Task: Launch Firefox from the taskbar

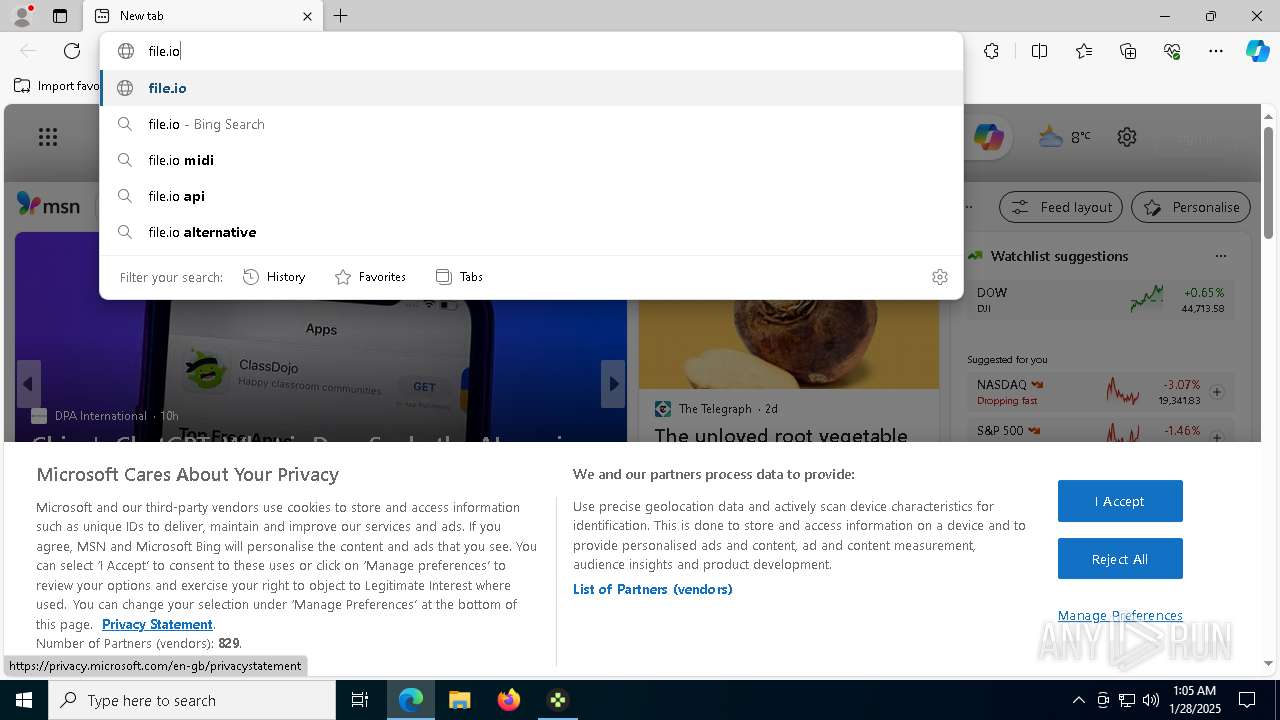Action: point(508,700)
